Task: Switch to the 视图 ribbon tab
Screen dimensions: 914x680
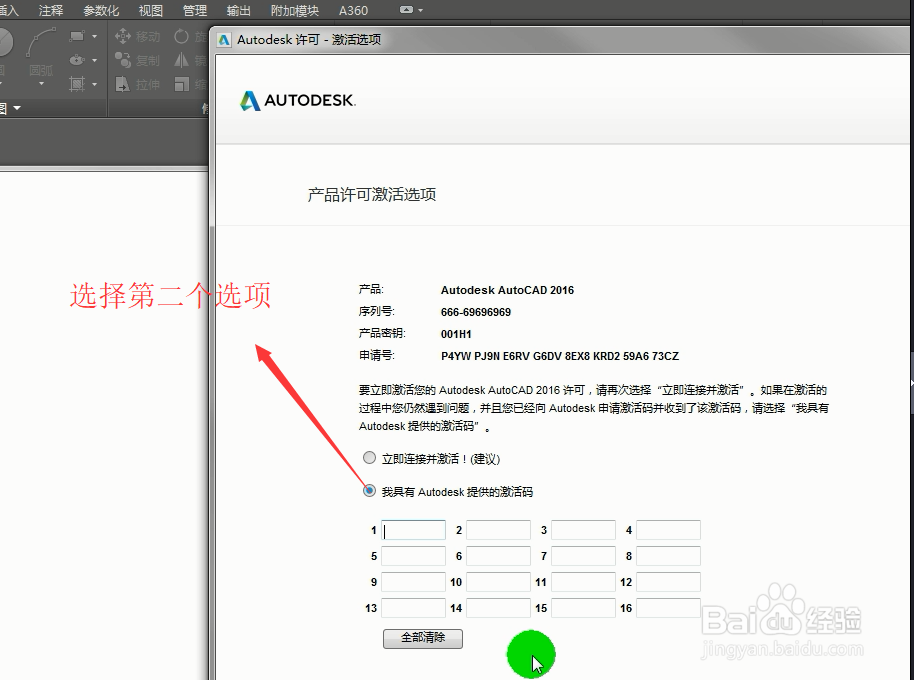Action: [x=150, y=10]
